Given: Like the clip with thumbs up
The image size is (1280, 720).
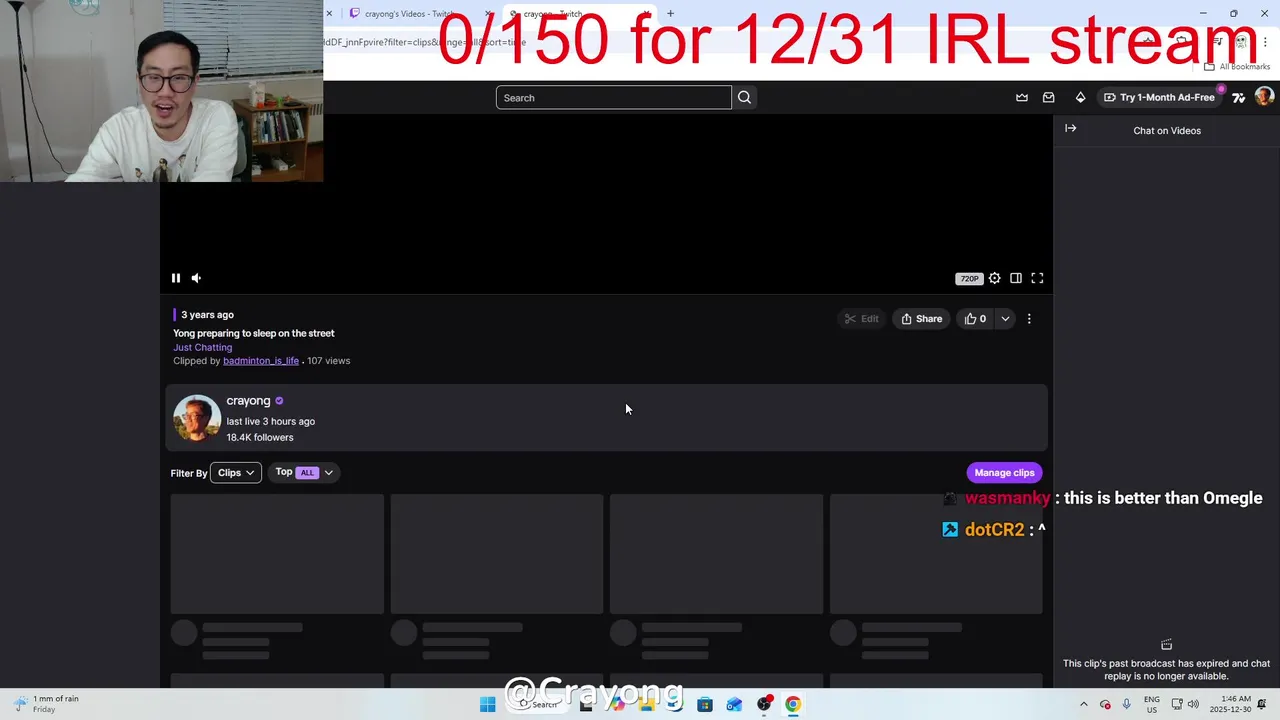Looking at the screenshot, I should [x=975, y=319].
